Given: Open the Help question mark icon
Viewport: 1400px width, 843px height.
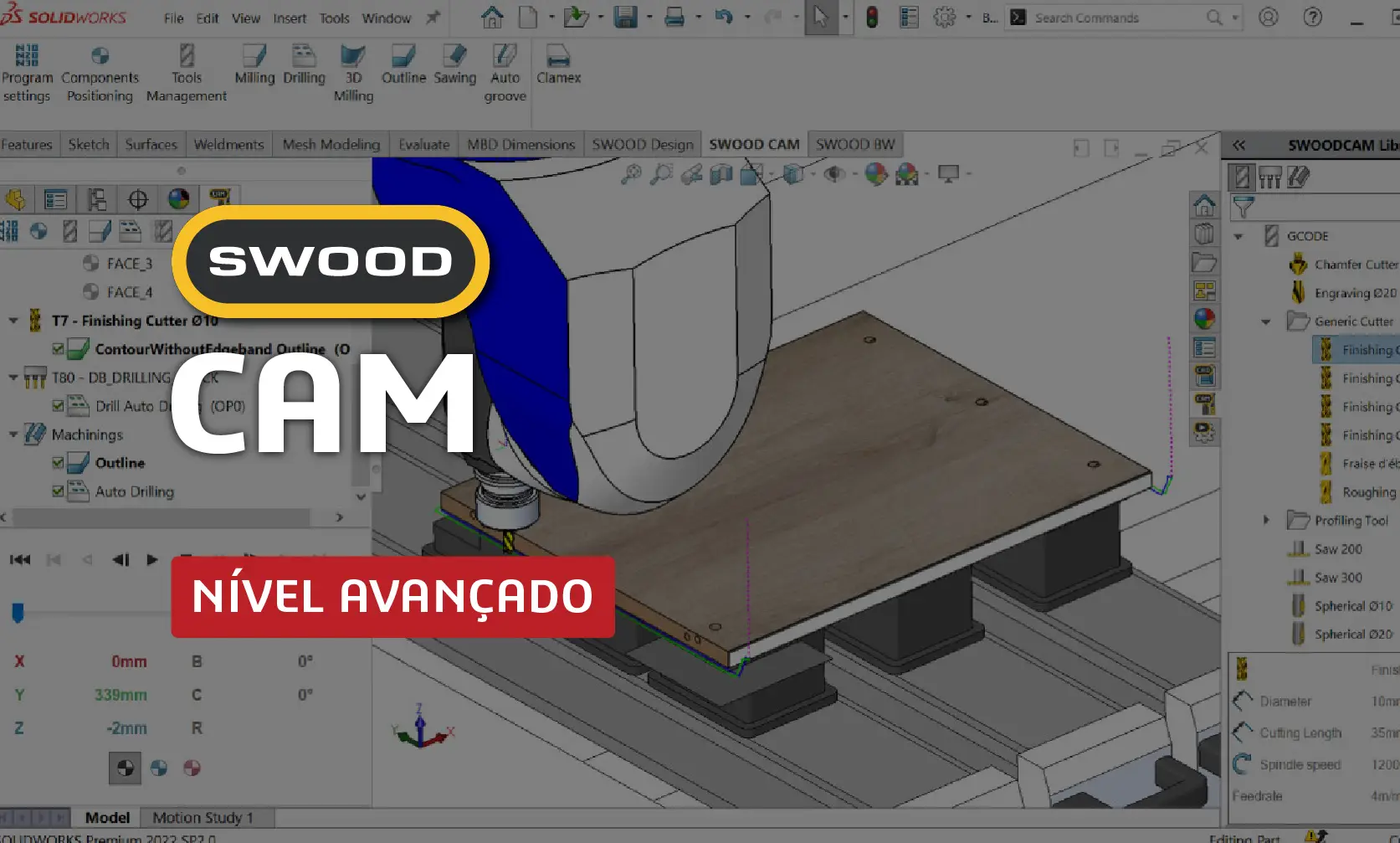Looking at the screenshot, I should [x=1313, y=17].
